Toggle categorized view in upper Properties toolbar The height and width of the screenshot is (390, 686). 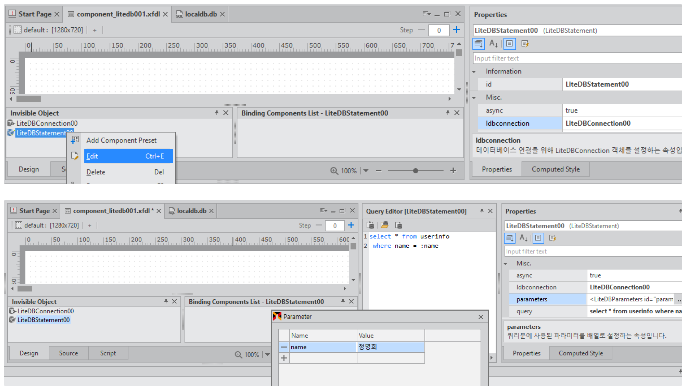tap(479, 44)
